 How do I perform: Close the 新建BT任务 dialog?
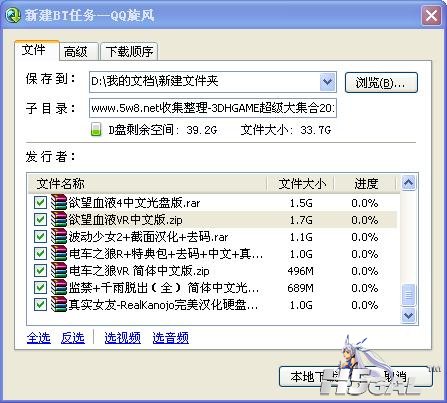coord(431,15)
